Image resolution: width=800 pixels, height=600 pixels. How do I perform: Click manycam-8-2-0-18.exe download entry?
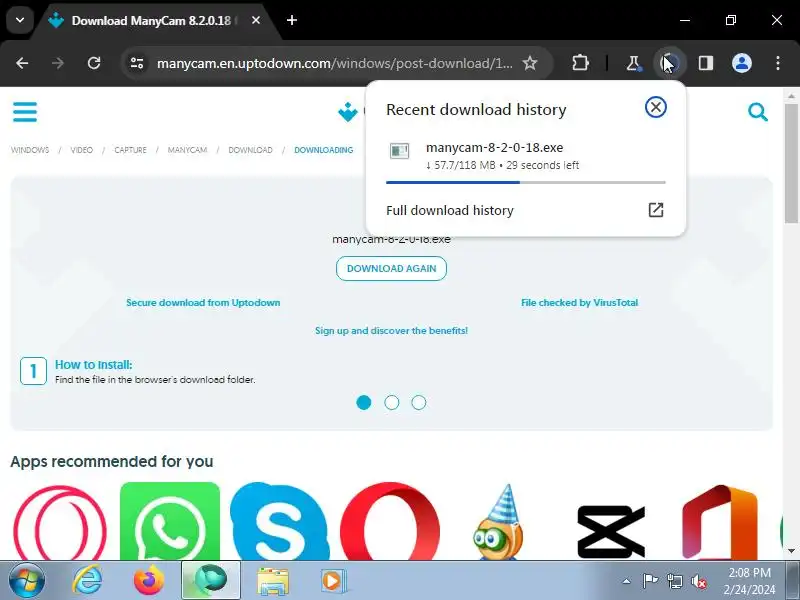[x=526, y=156]
